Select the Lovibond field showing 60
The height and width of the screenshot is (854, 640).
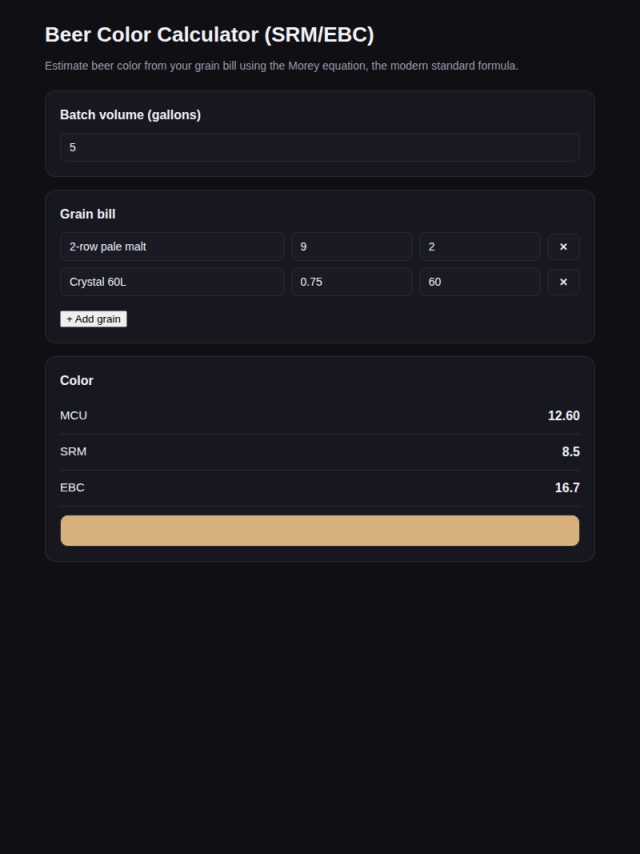pos(480,282)
